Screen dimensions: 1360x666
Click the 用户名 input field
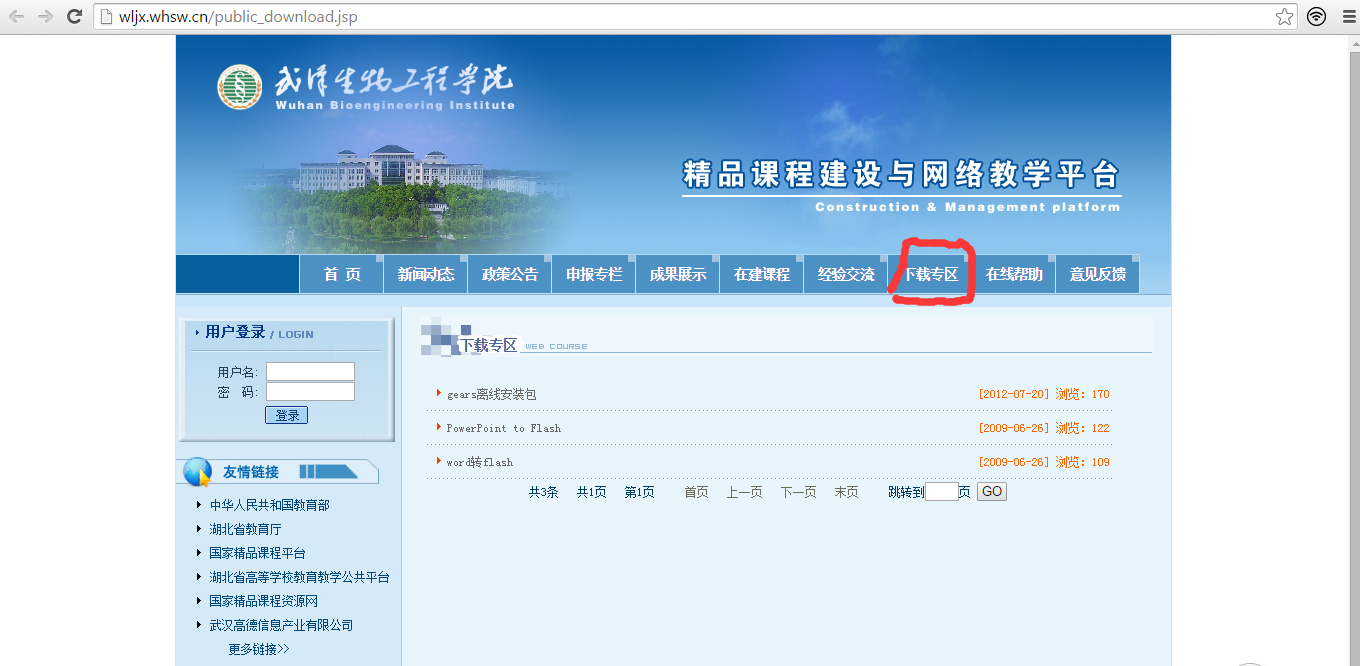click(x=310, y=372)
